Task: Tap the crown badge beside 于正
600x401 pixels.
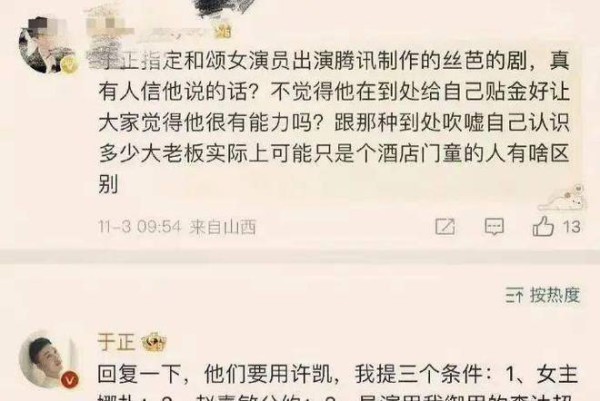Action: click(x=154, y=342)
